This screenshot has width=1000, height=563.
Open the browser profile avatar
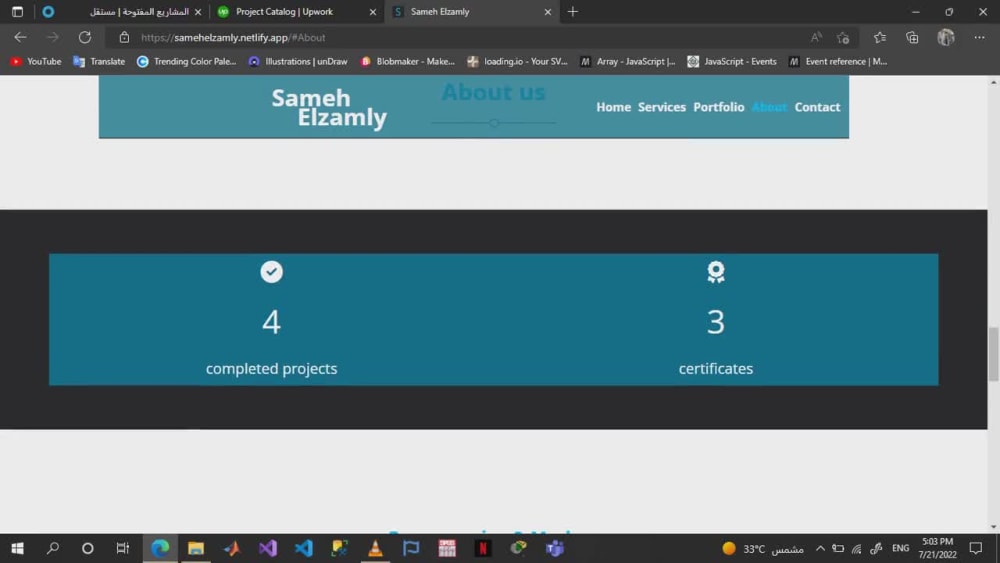946,38
